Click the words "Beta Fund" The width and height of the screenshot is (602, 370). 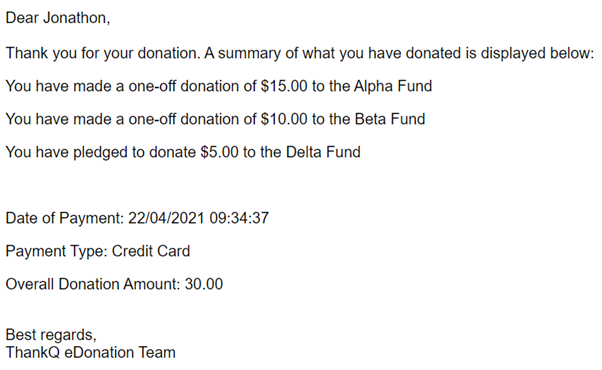pyautogui.click(x=390, y=119)
